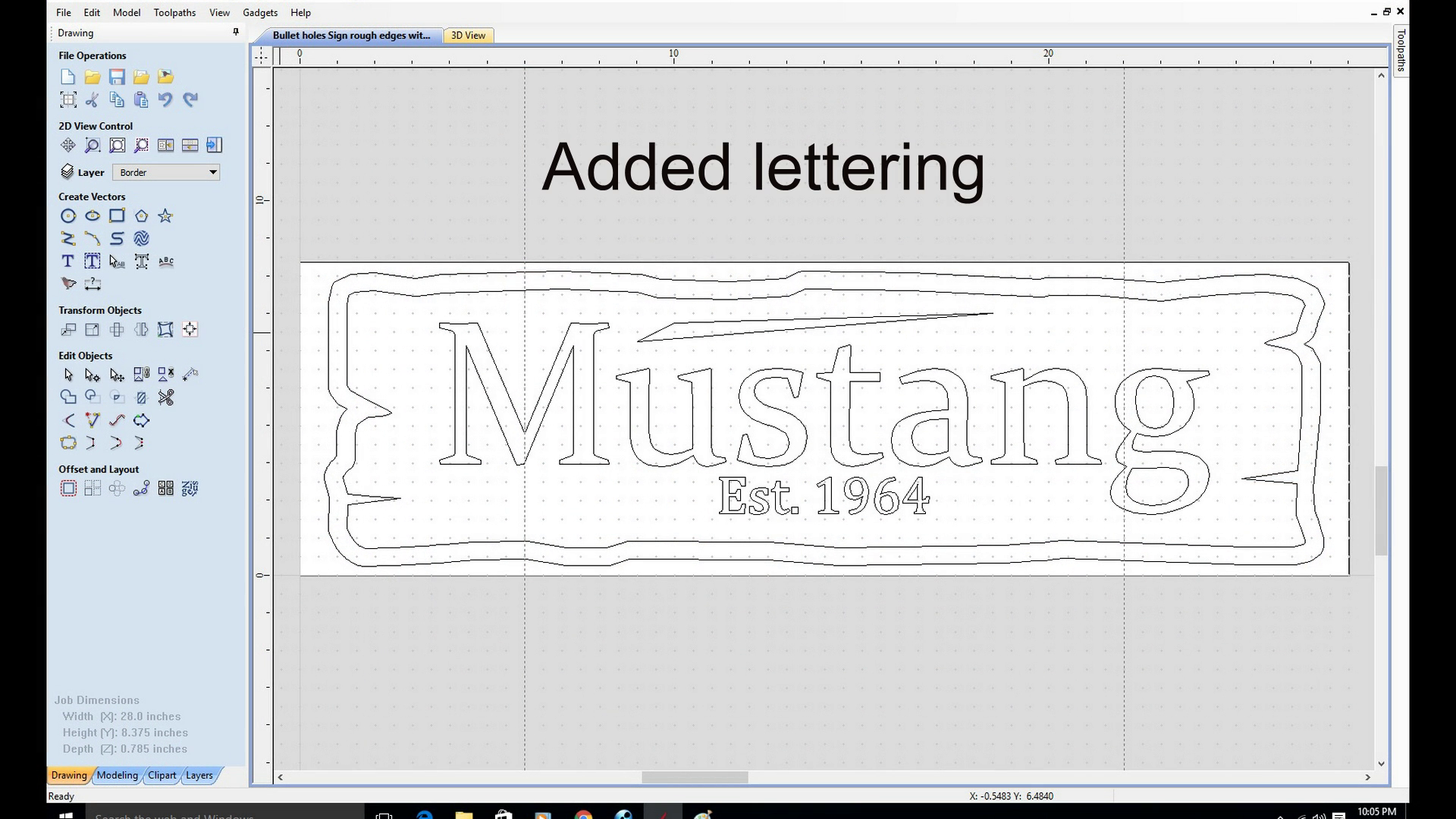Activate the Pan view tool

click(x=68, y=145)
